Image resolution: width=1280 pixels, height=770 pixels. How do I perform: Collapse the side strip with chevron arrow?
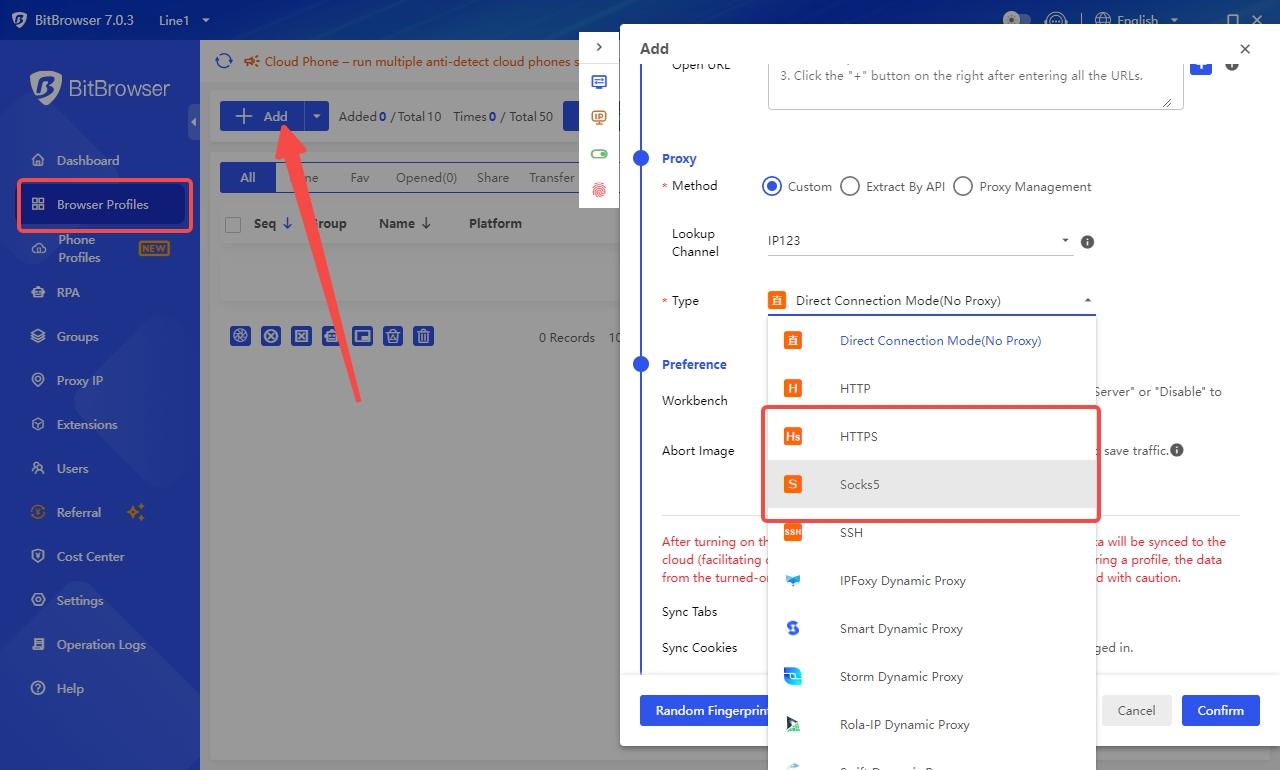click(x=599, y=47)
